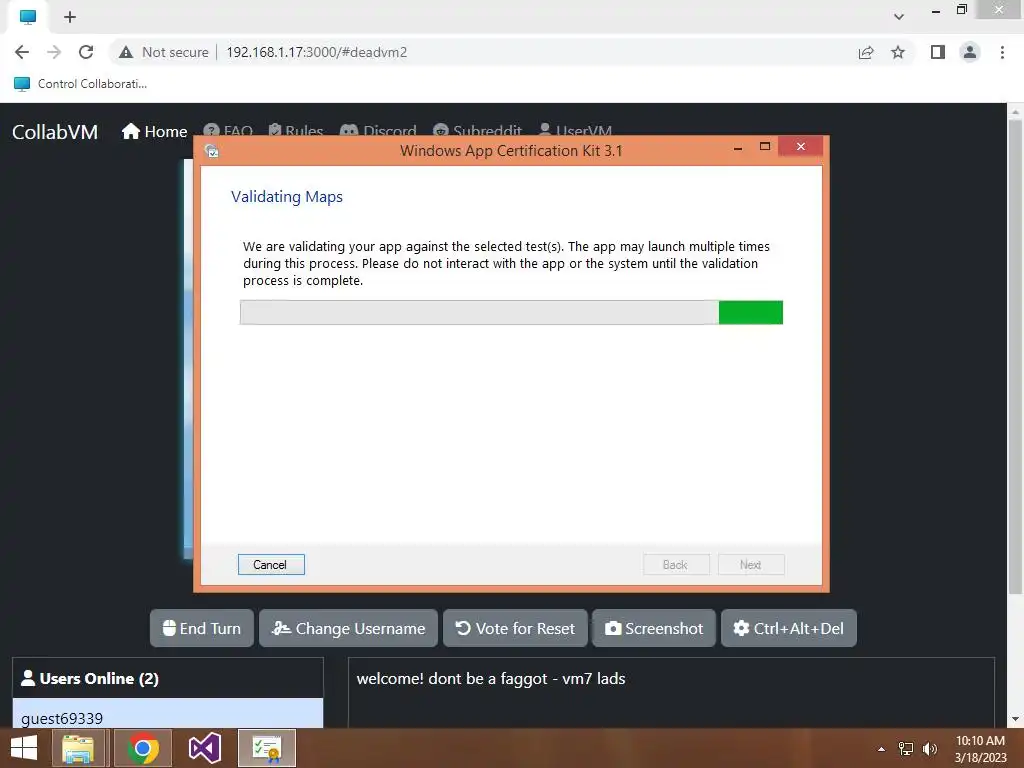Open Chrome three-dot menu

1002,52
